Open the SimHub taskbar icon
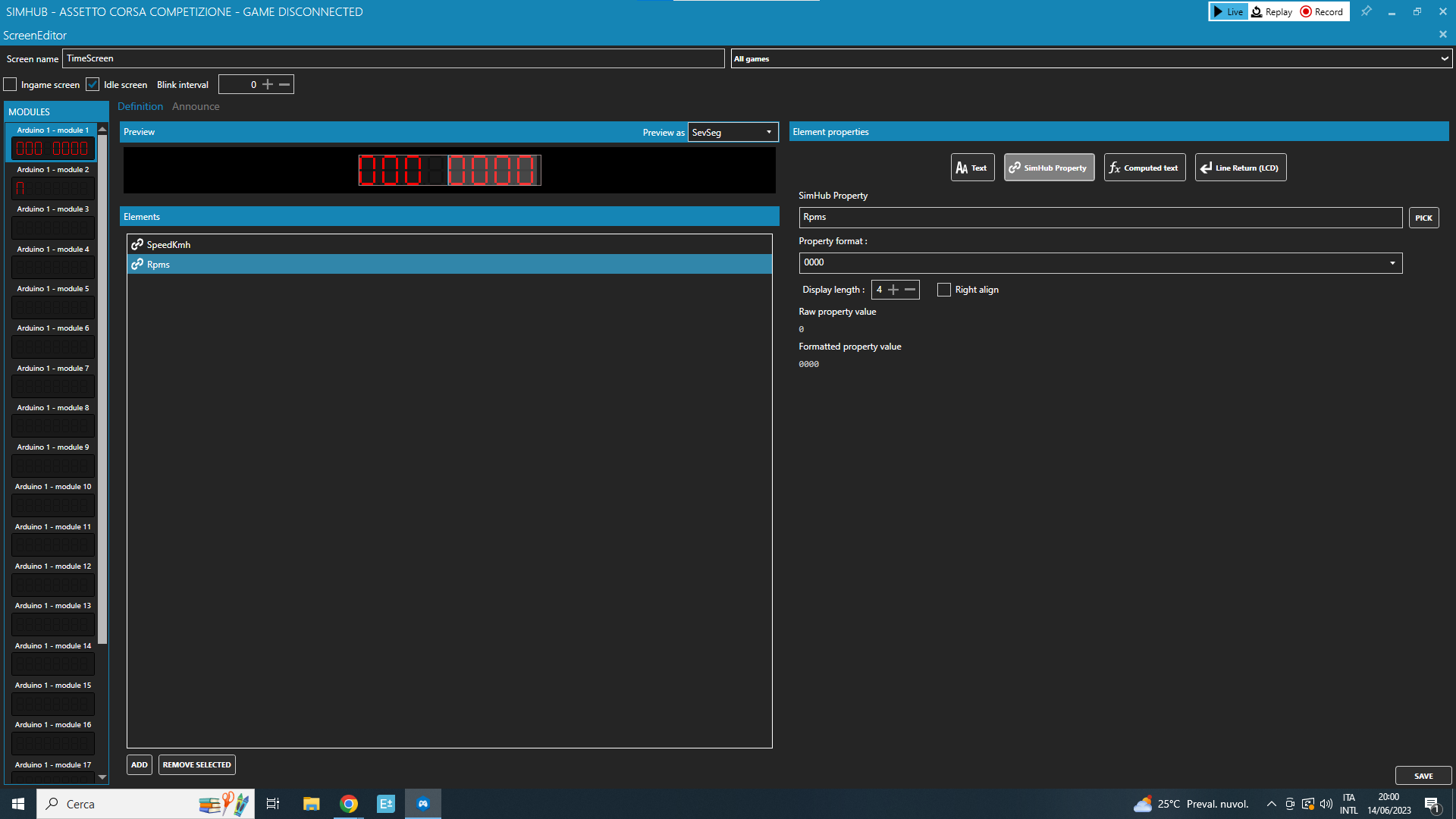Viewport: 1456px width, 819px height. (423, 804)
